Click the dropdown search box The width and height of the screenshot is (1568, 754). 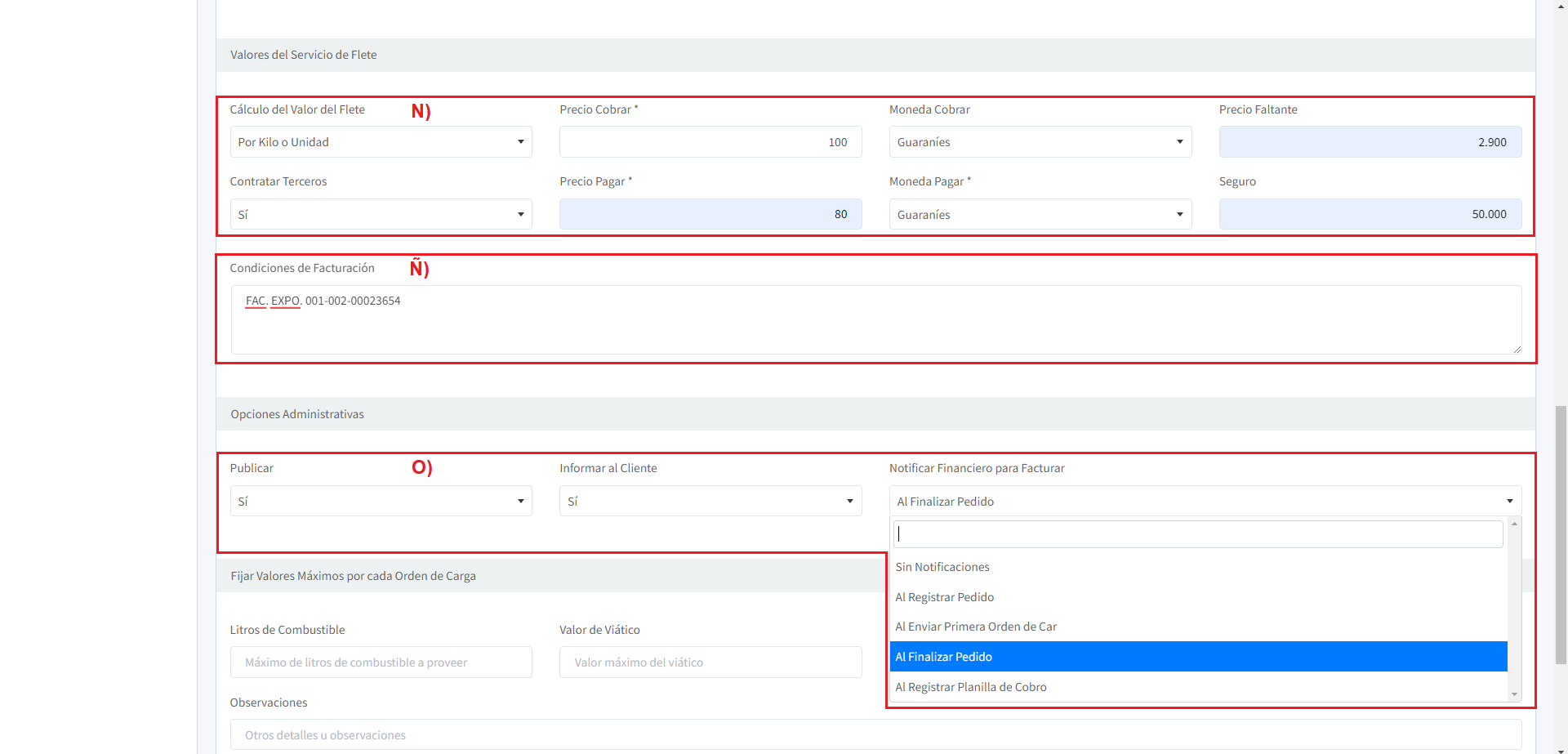click(1197, 534)
